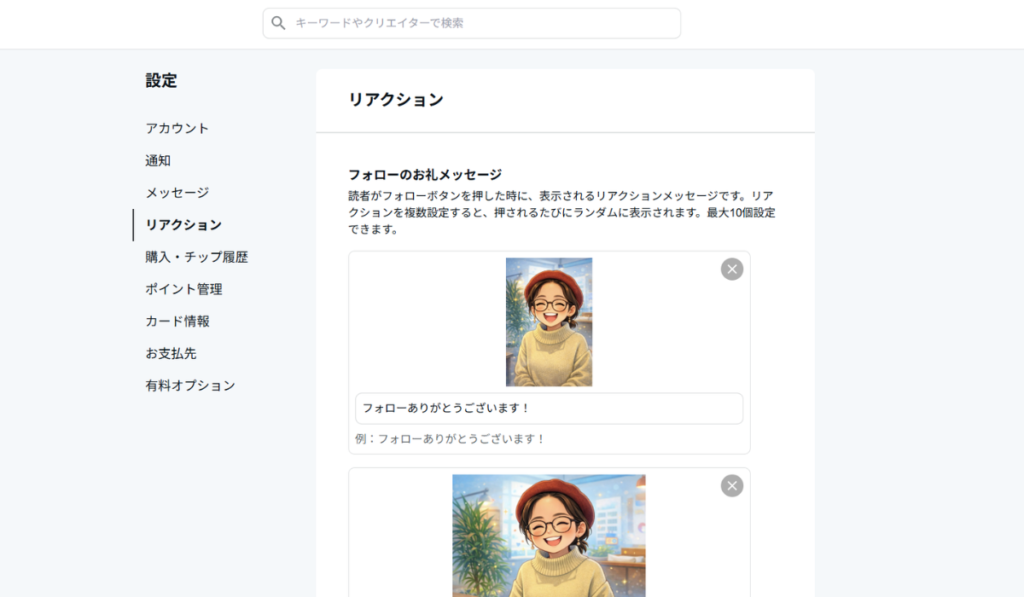Go to 通知 settings
1024x597 pixels.
coord(158,160)
